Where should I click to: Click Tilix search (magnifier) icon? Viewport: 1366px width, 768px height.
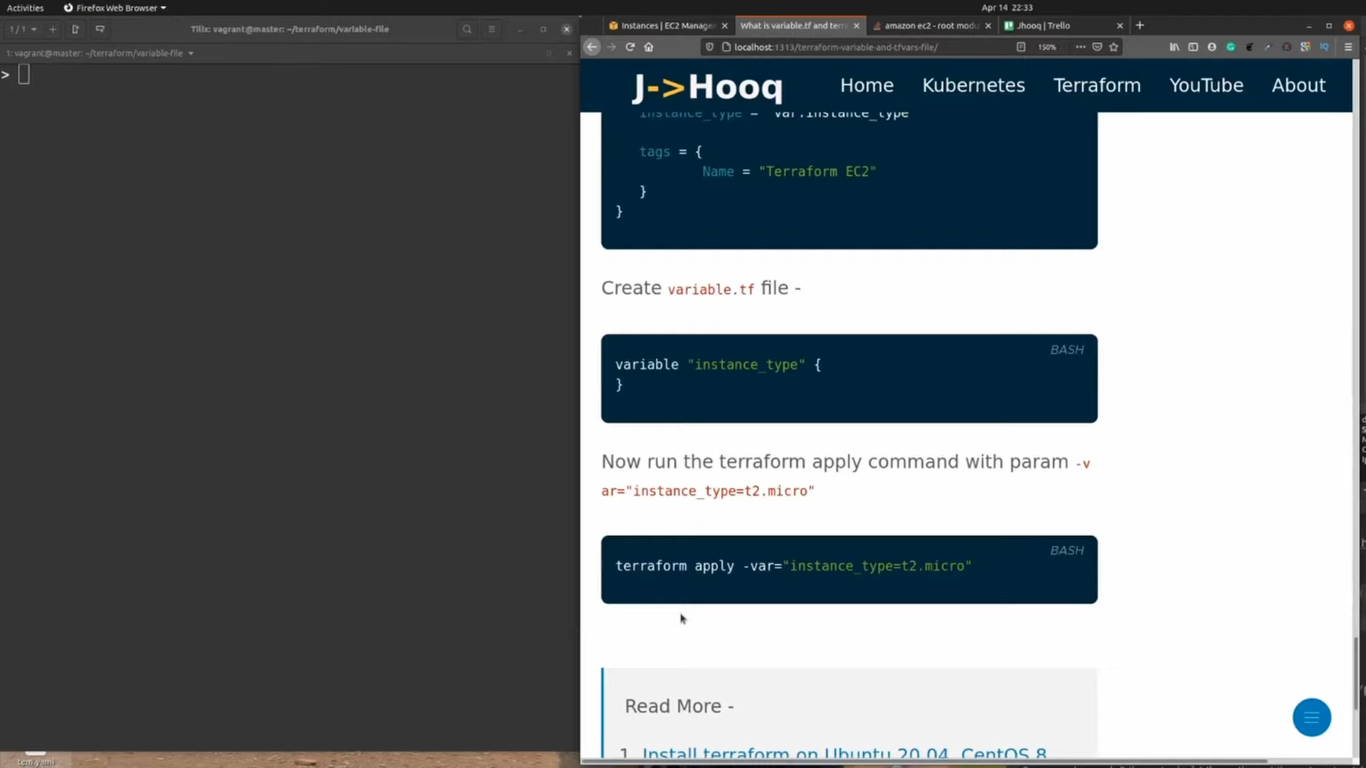tap(467, 29)
